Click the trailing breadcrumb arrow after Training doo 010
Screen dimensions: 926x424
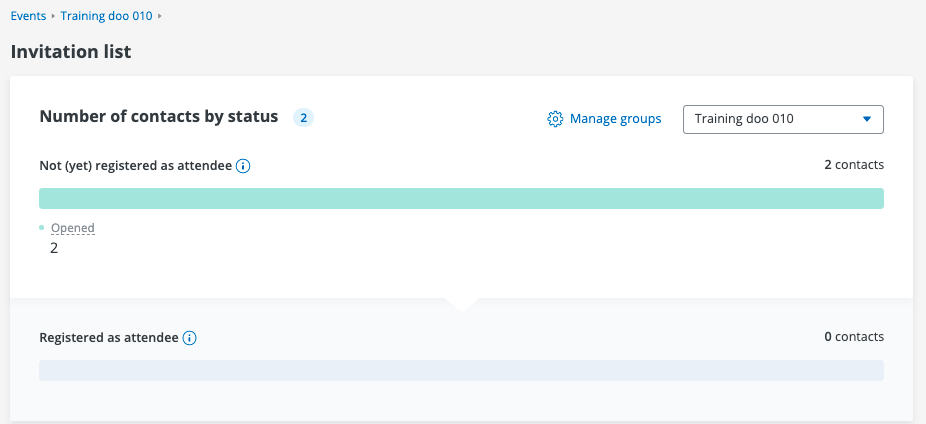pyautogui.click(x=160, y=17)
